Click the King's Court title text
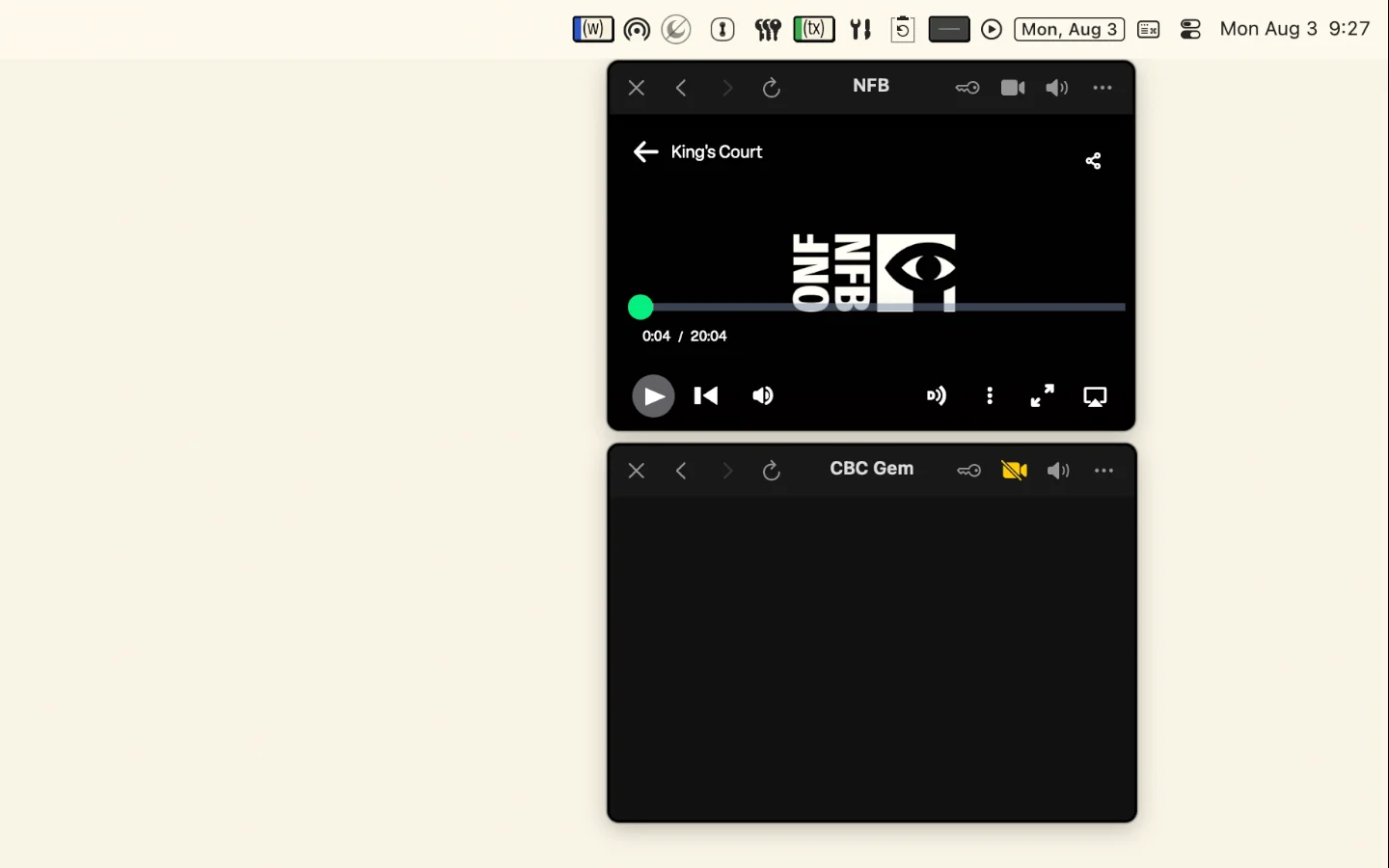1389x868 pixels. tap(717, 151)
